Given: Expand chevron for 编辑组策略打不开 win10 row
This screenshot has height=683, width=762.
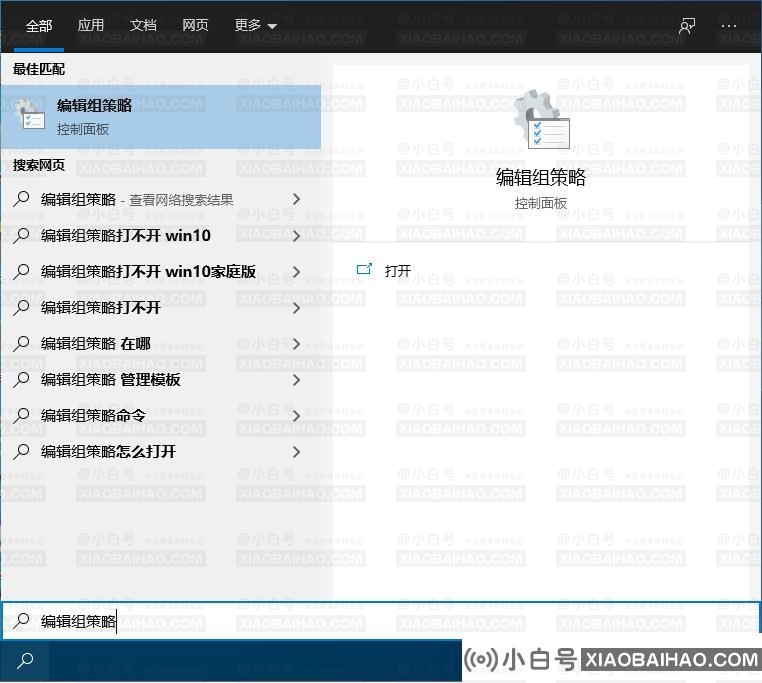Looking at the screenshot, I should point(296,236).
